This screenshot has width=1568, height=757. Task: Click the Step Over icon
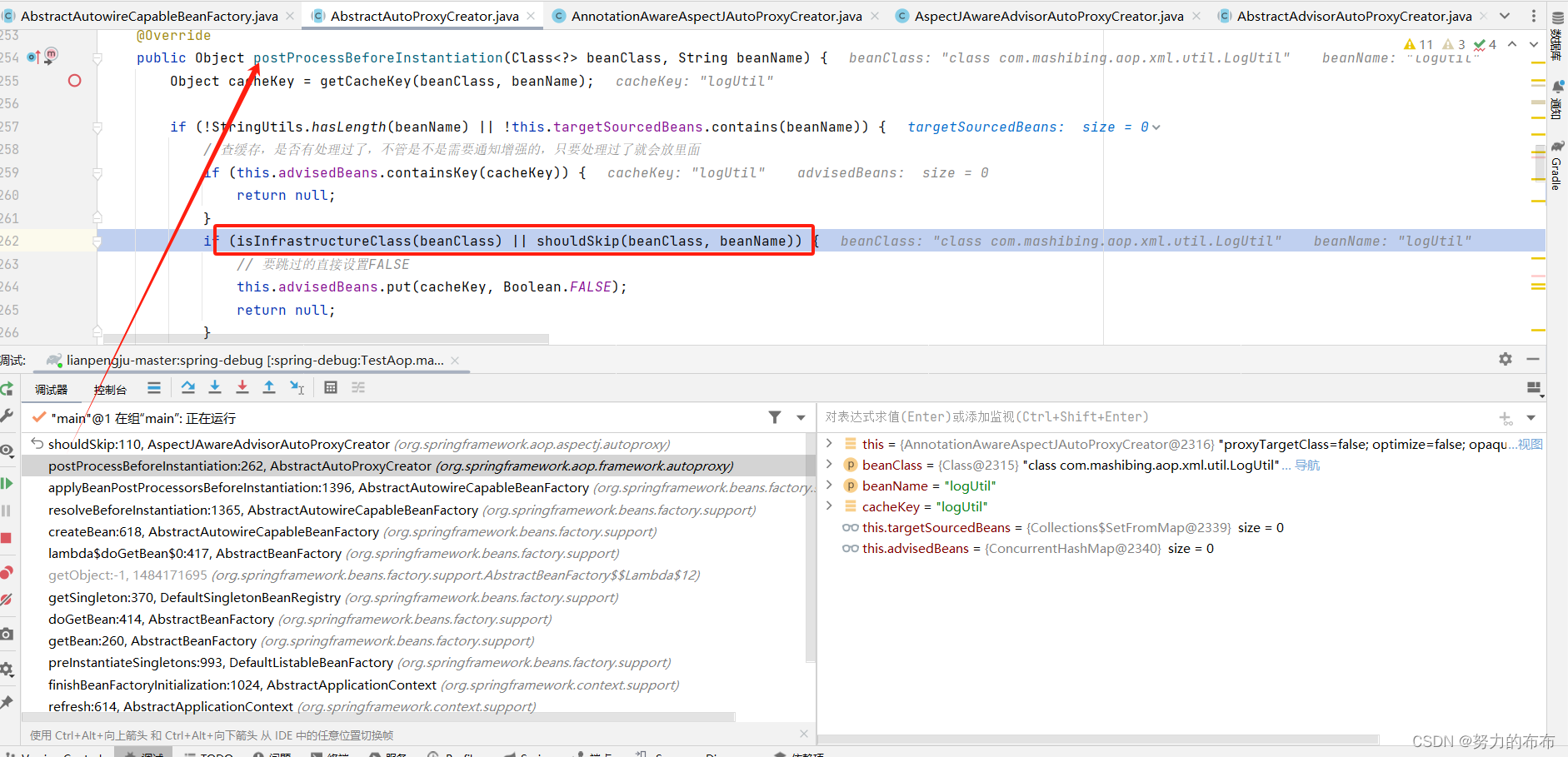point(188,387)
